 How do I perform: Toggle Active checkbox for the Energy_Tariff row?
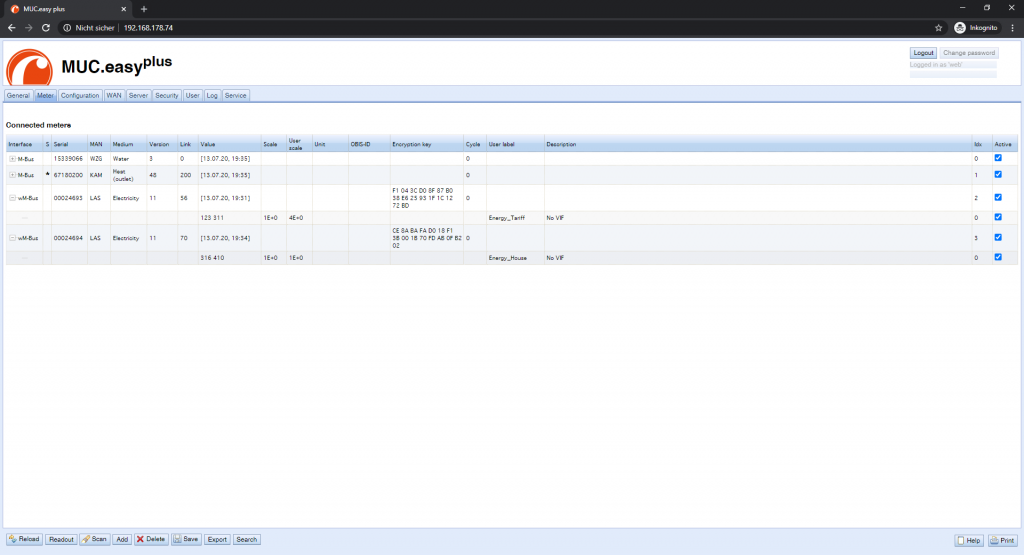(998, 217)
